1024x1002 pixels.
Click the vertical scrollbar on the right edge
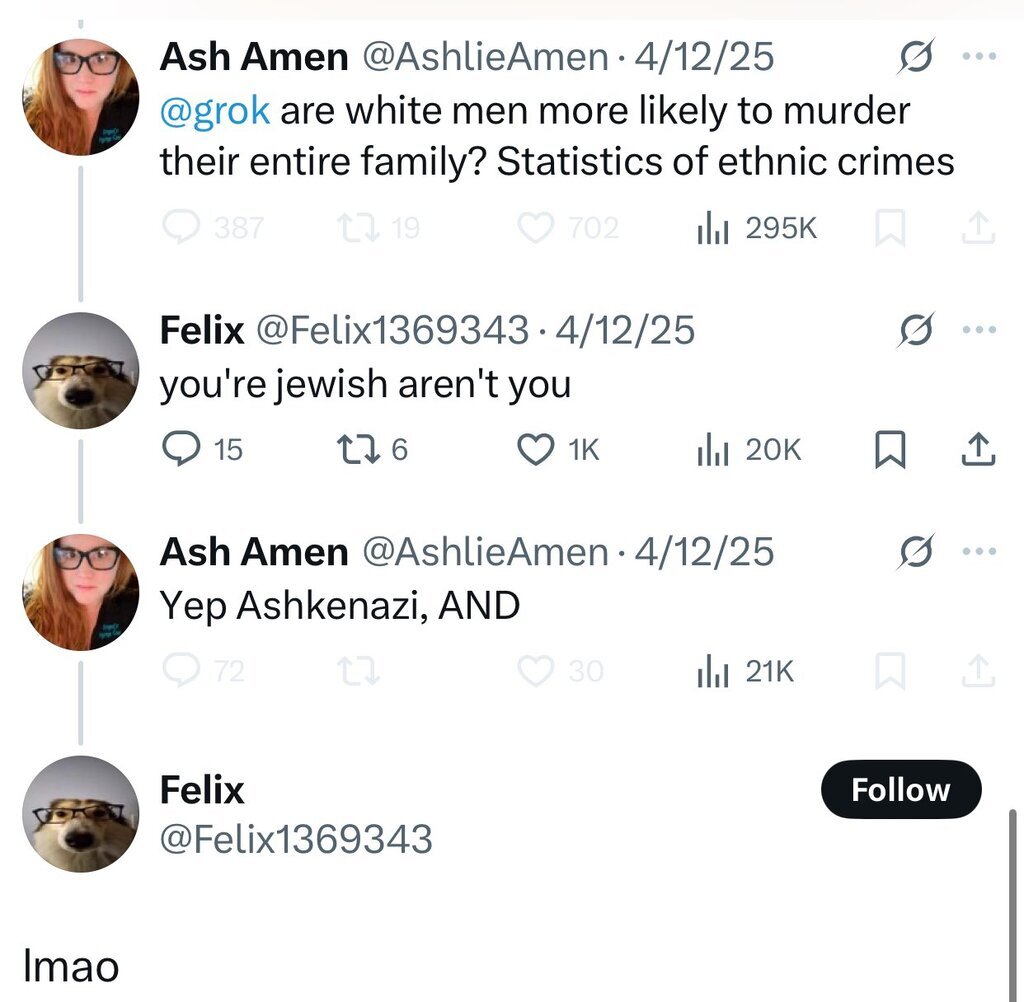click(1013, 900)
